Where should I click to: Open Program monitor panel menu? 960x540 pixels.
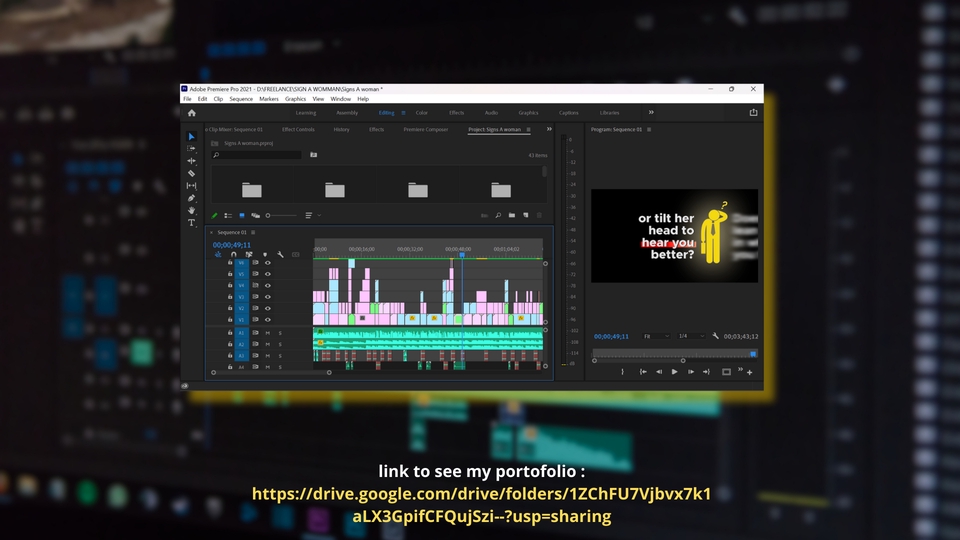[649, 130]
